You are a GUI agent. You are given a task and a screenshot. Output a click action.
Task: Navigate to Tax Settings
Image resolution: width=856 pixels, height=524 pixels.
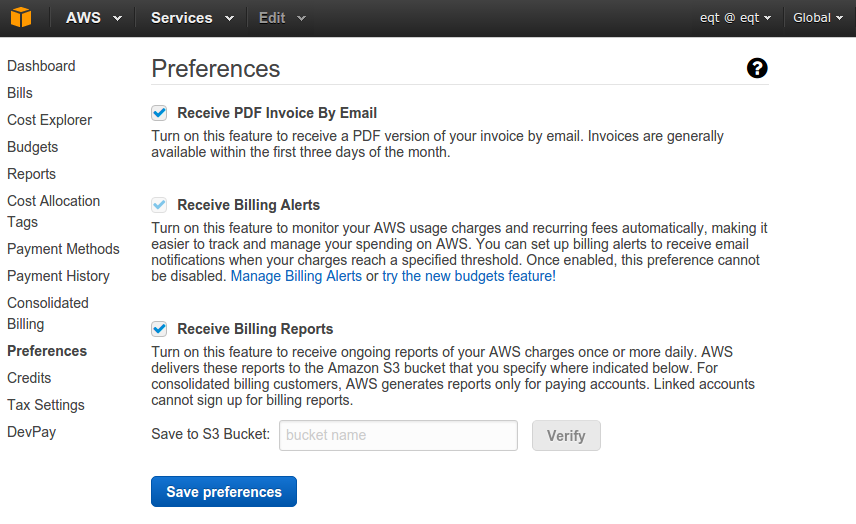[46, 405]
